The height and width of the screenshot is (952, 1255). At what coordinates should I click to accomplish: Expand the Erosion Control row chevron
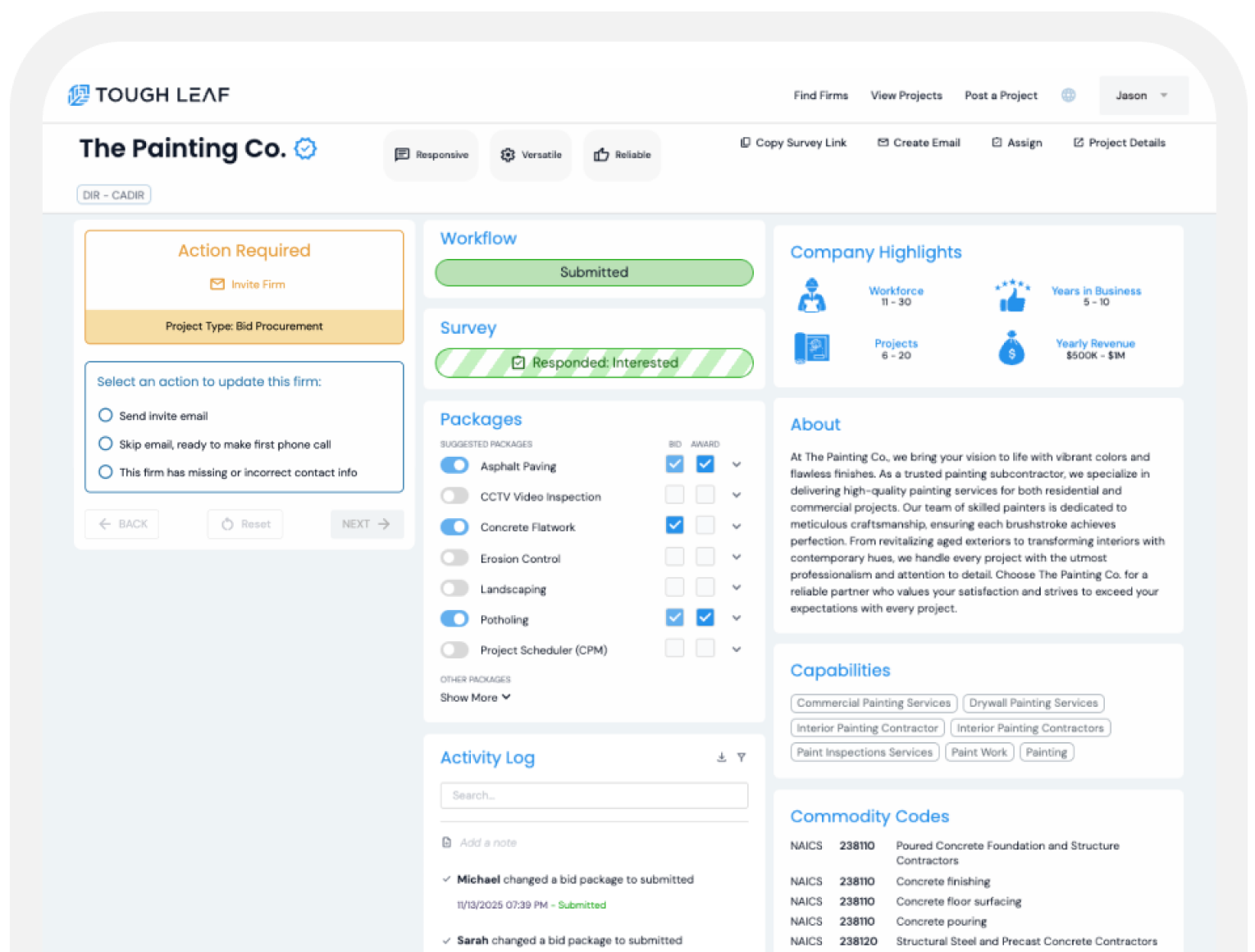click(x=737, y=557)
